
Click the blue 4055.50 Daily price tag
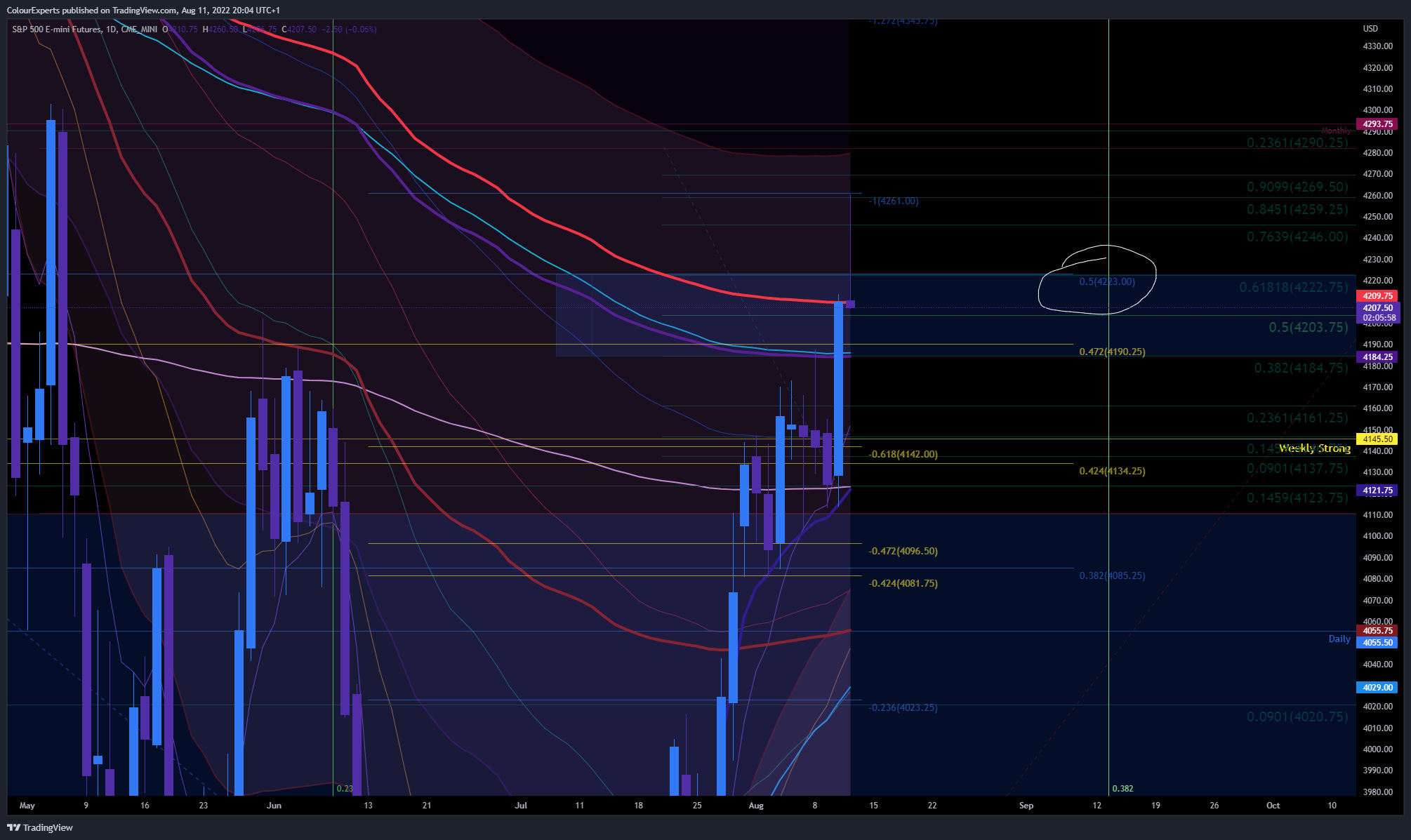1377,643
